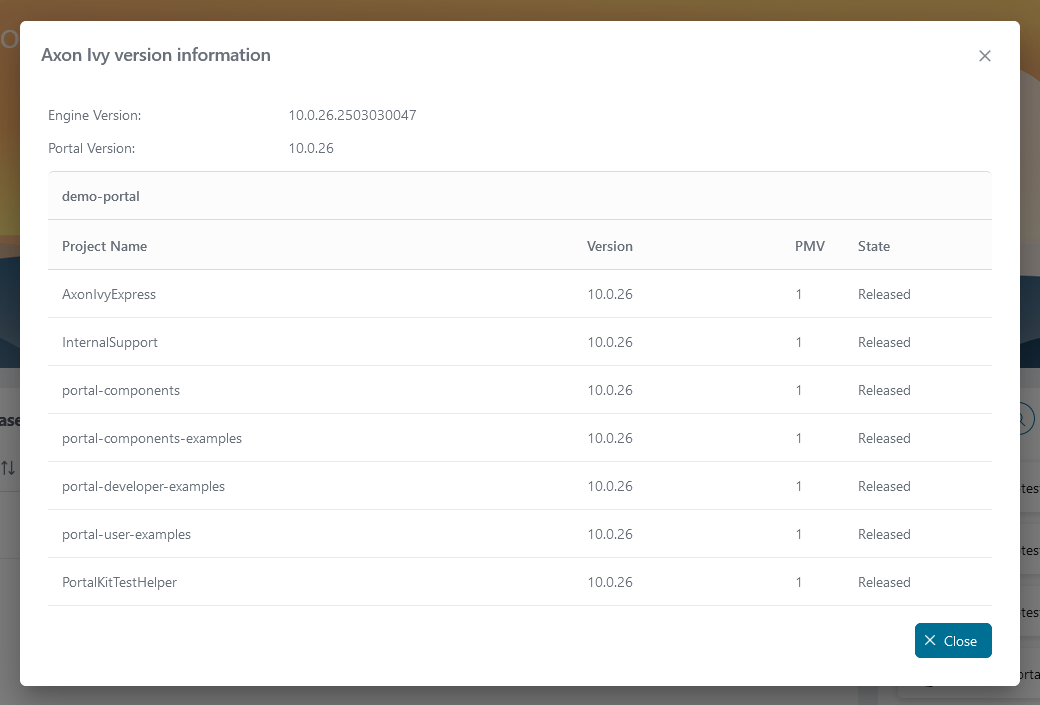Screen dimensions: 1040x705
Task: Click the version in the portal-components-examples row
Action: pos(610,438)
